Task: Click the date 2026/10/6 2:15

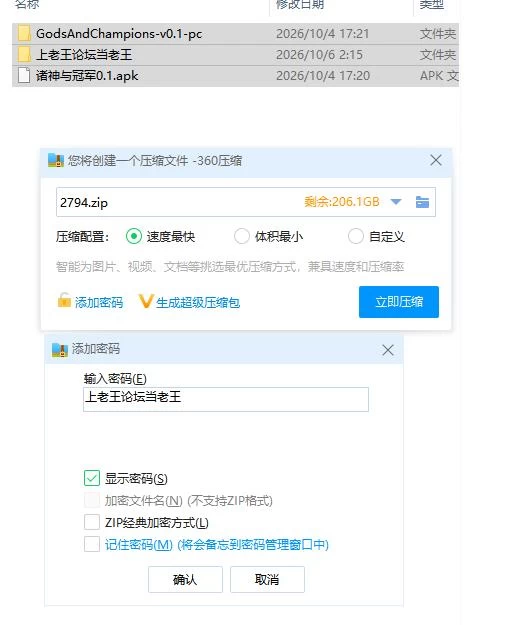Action: pyautogui.click(x=319, y=55)
